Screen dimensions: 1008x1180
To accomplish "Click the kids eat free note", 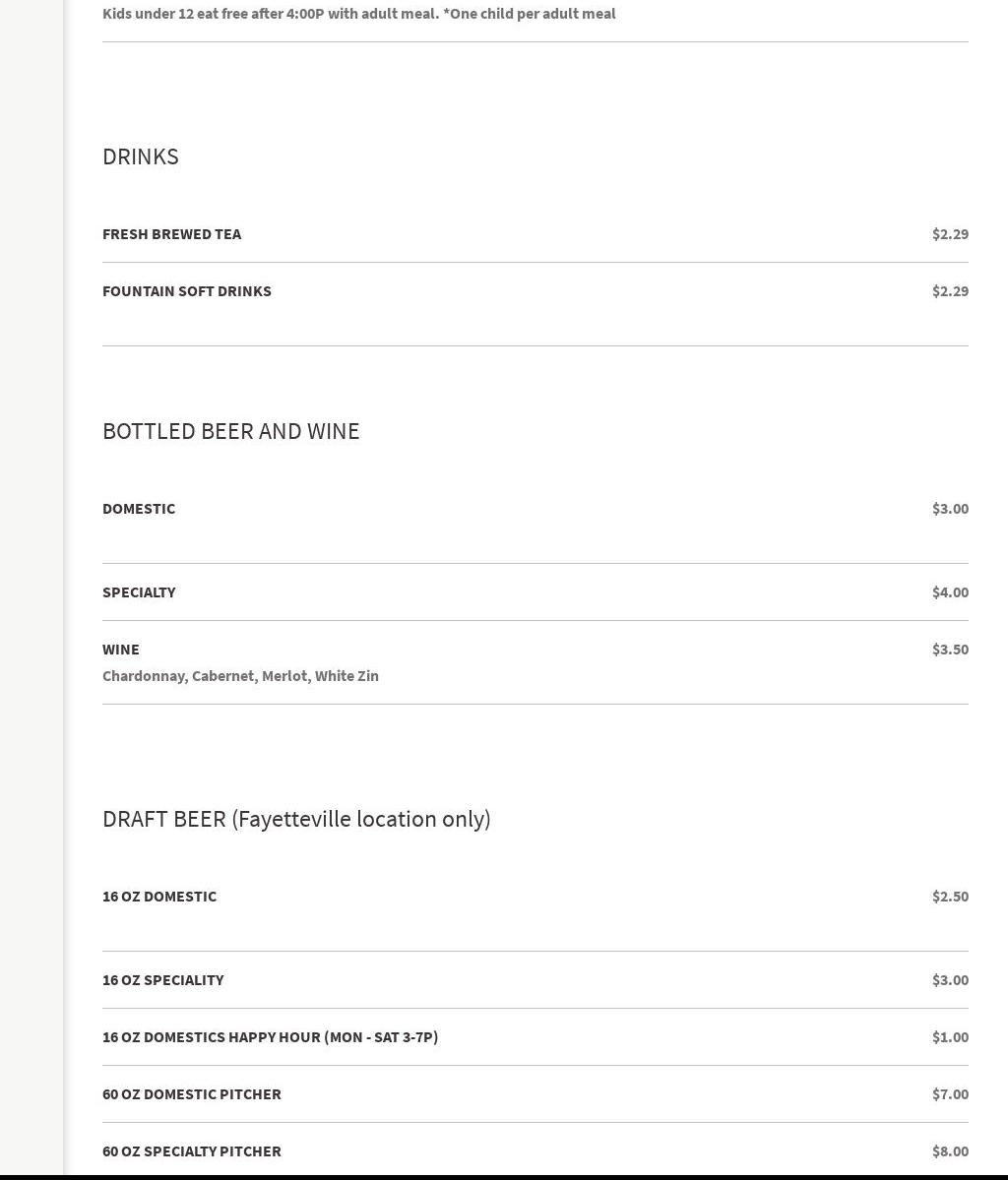I will click(x=358, y=14).
